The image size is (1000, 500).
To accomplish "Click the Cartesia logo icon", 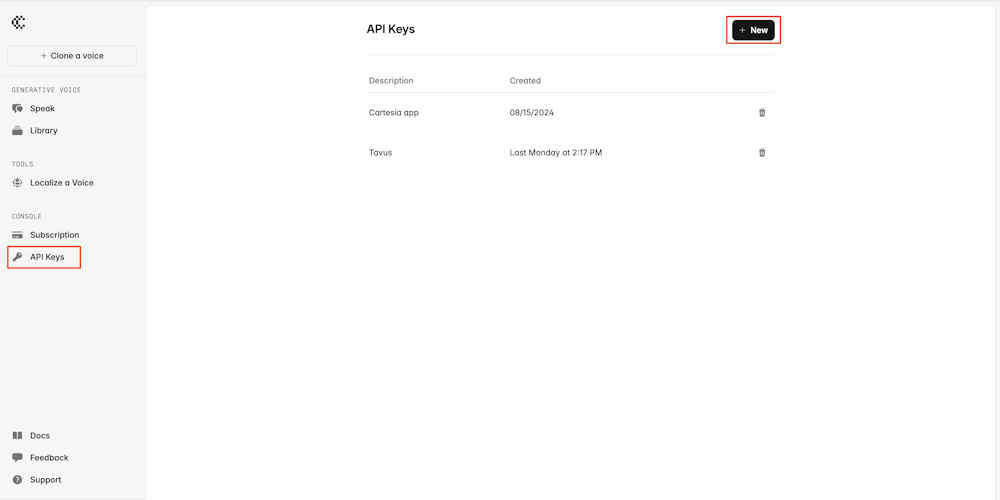I will point(18,22).
